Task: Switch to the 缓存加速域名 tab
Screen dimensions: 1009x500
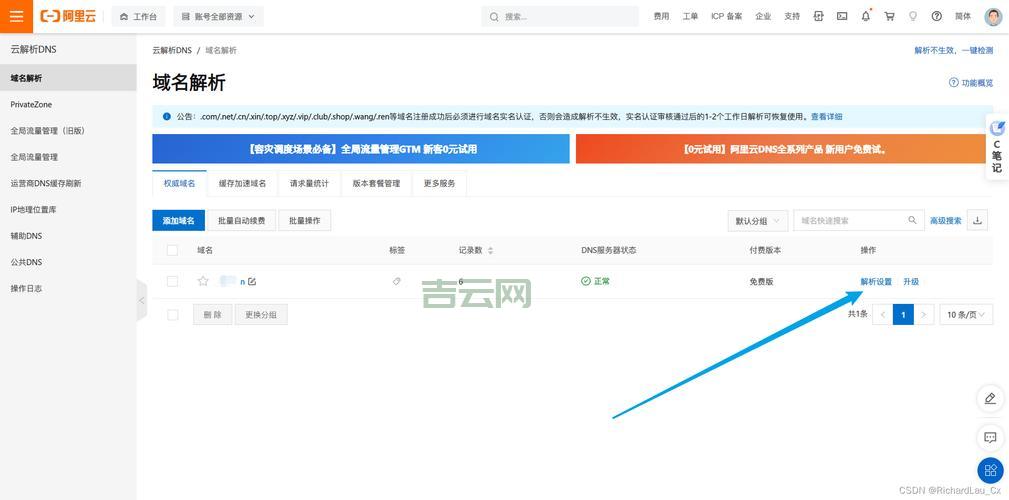Action: pos(243,183)
